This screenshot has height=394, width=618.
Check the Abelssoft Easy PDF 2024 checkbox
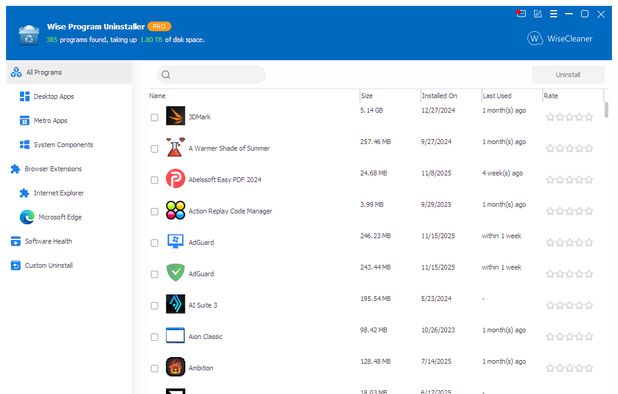pyautogui.click(x=154, y=180)
